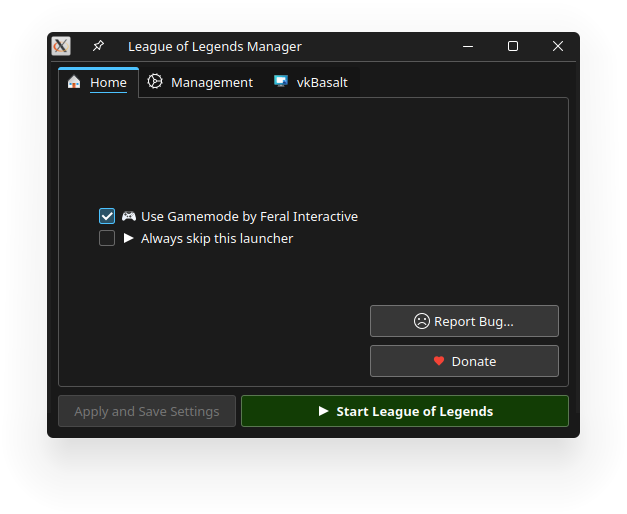The height and width of the screenshot is (514, 627).
Task: Click Apply and Save Settings
Action: (x=147, y=411)
